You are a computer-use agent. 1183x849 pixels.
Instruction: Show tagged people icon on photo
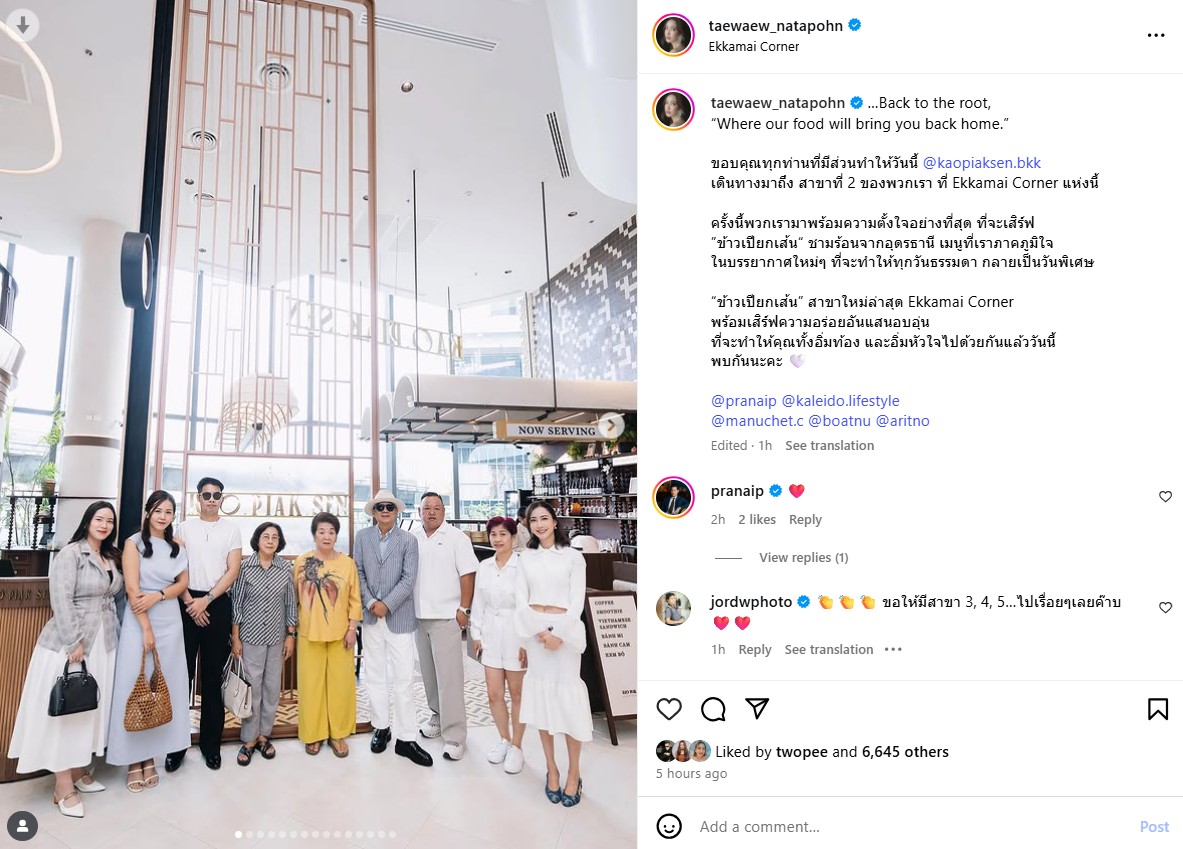pos(23,825)
